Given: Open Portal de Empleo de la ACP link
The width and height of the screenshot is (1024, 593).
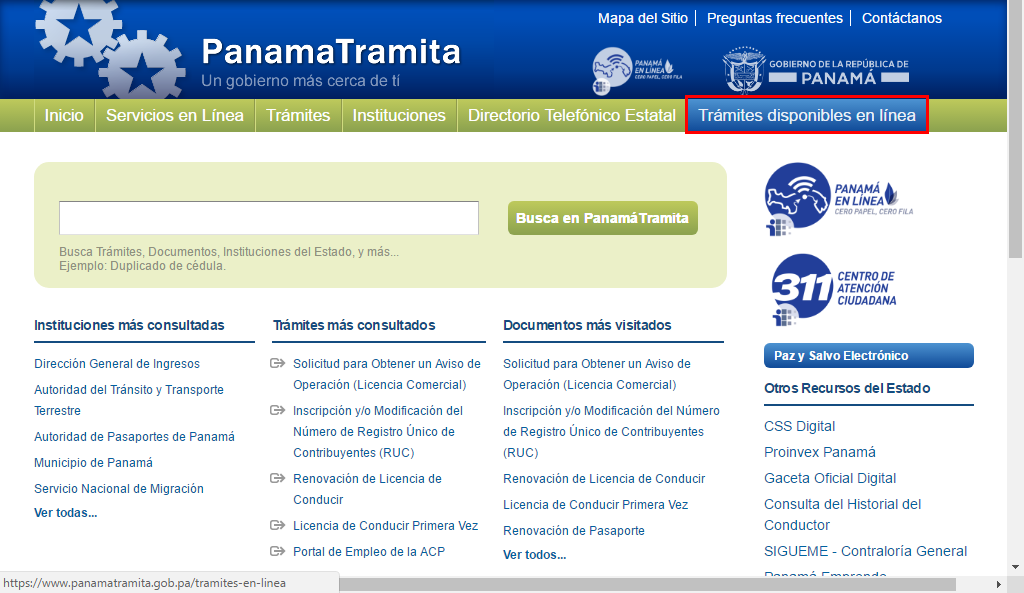Looking at the screenshot, I should (369, 552).
